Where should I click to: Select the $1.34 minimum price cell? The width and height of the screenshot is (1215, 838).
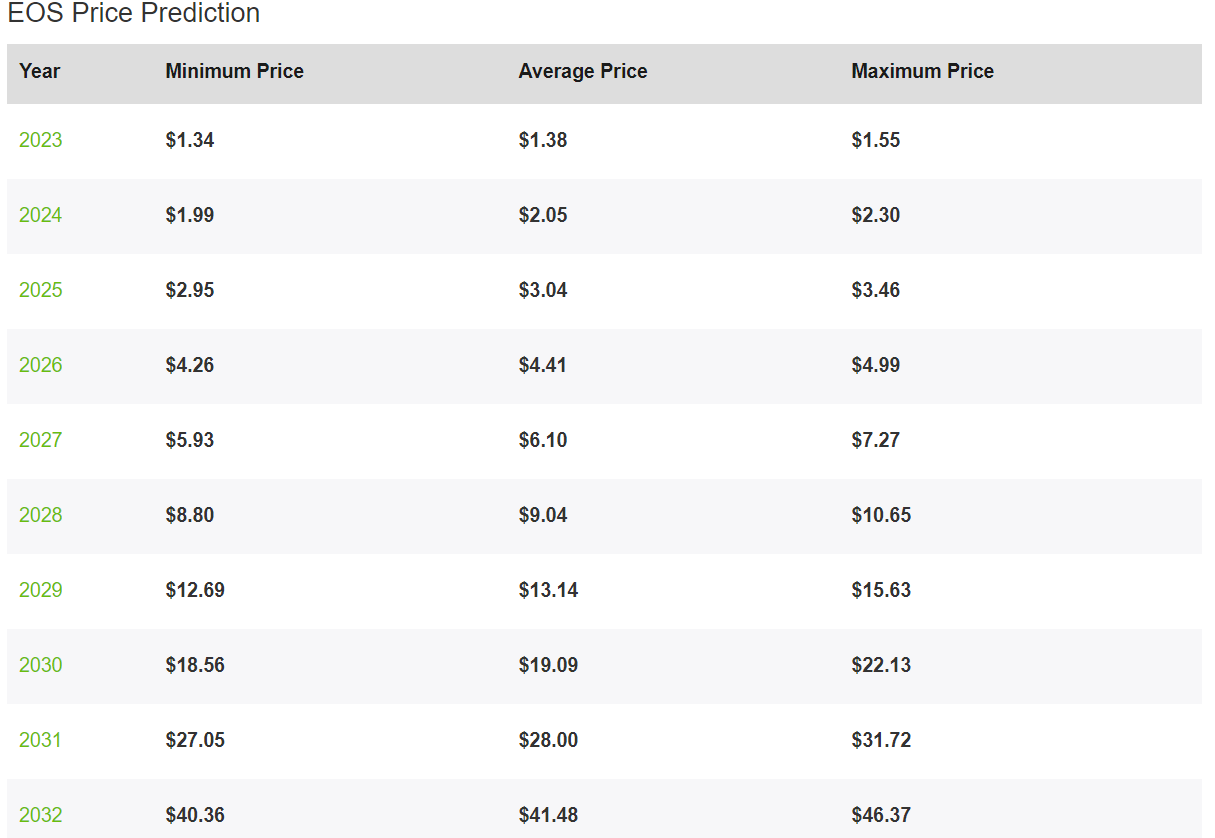[190, 140]
